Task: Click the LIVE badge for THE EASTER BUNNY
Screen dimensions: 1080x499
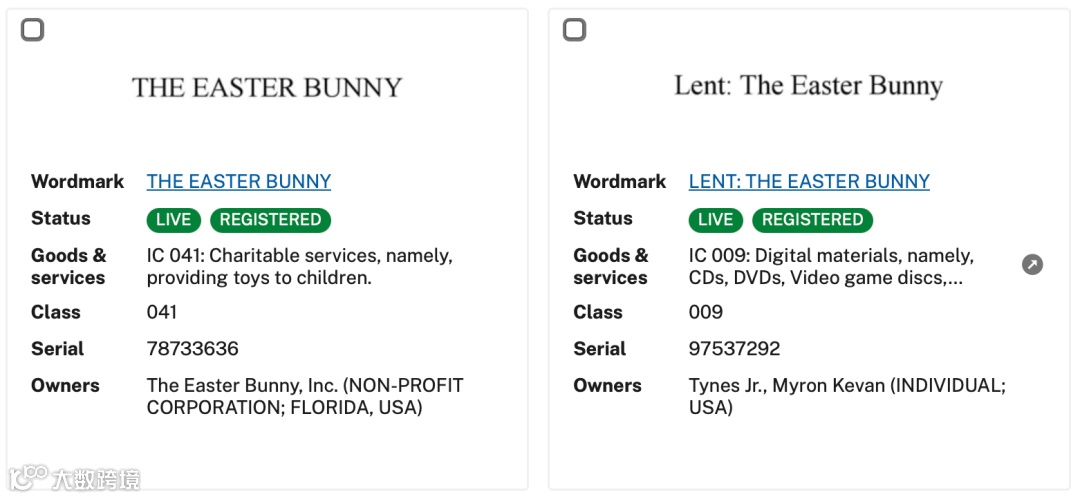Action: [x=174, y=220]
